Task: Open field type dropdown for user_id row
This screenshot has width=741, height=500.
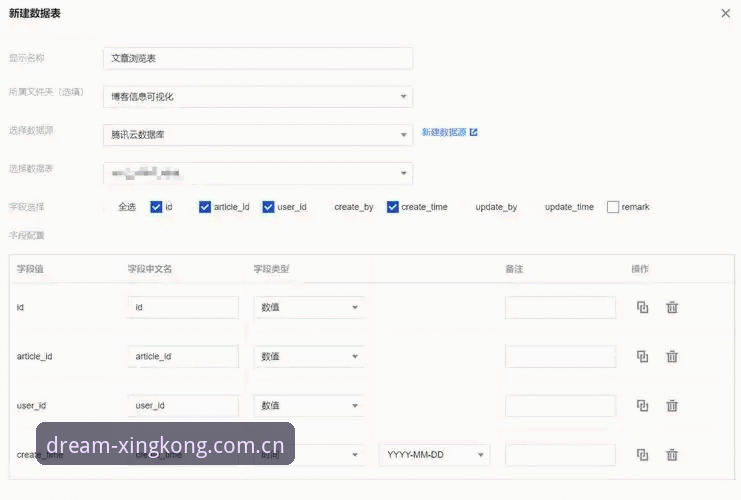Action: pyautogui.click(x=309, y=405)
